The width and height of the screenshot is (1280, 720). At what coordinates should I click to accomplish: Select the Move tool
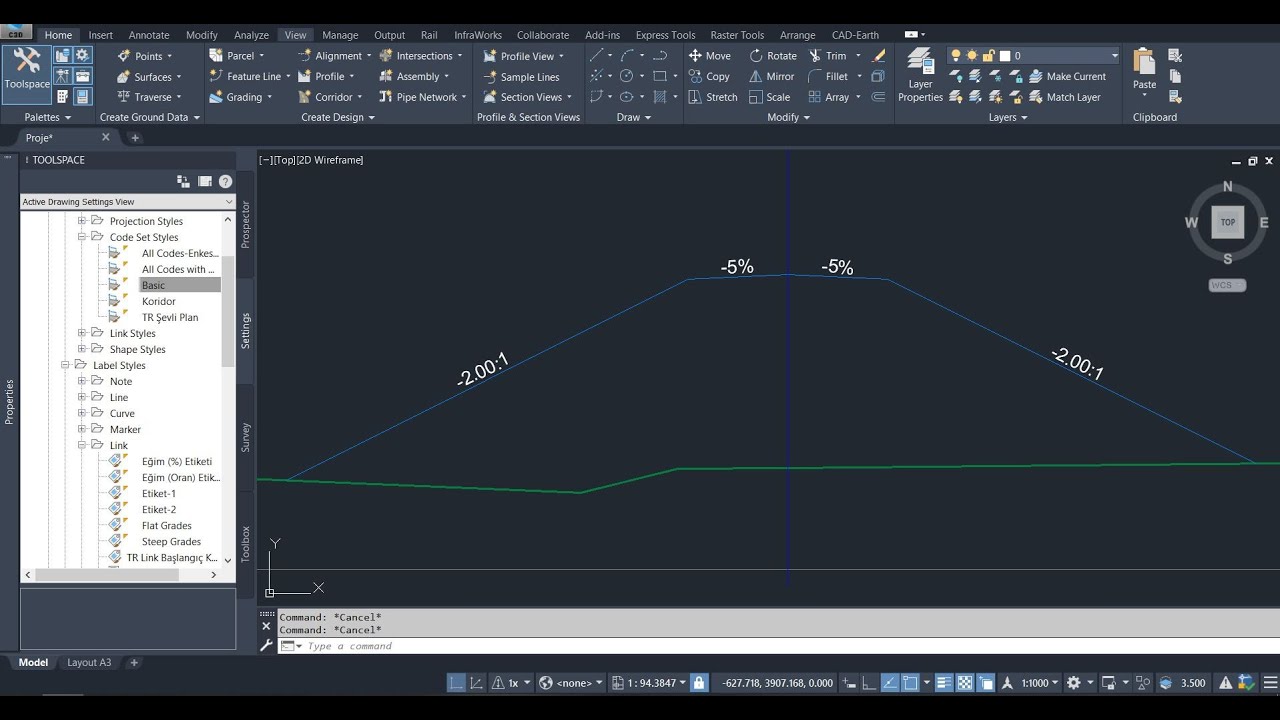pyautogui.click(x=709, y=56)
